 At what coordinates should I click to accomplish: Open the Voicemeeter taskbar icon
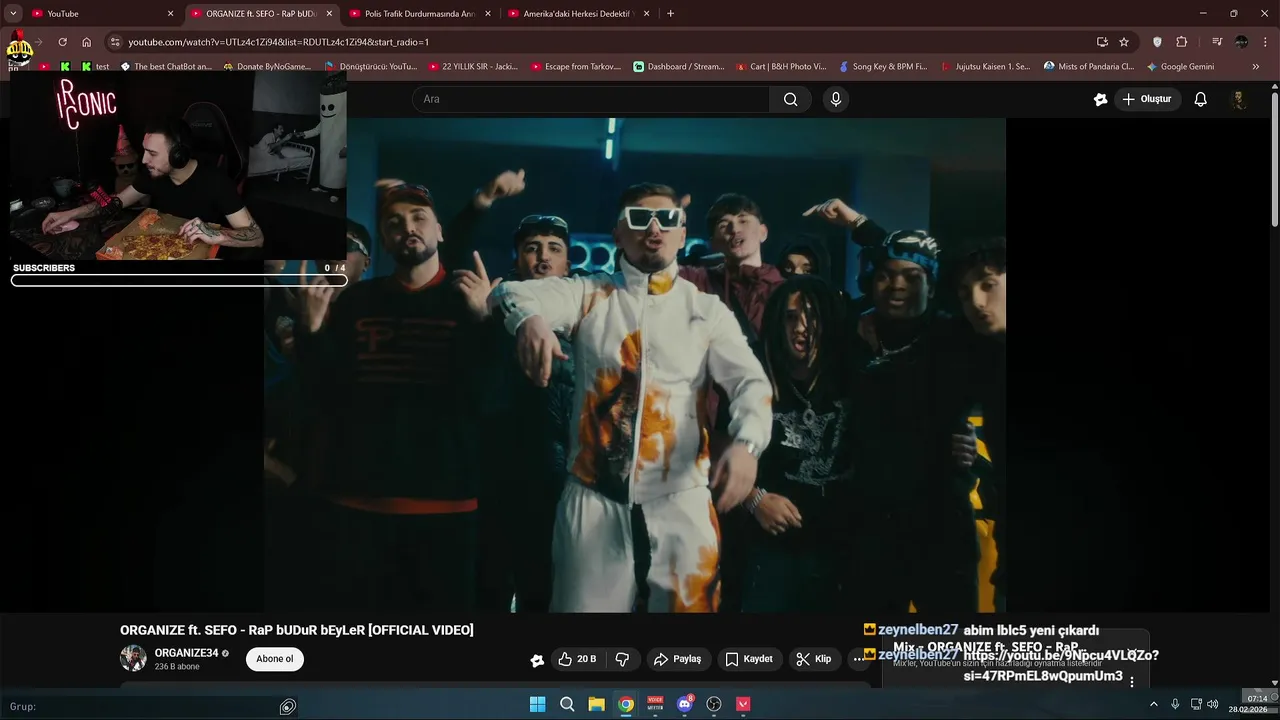655,704
